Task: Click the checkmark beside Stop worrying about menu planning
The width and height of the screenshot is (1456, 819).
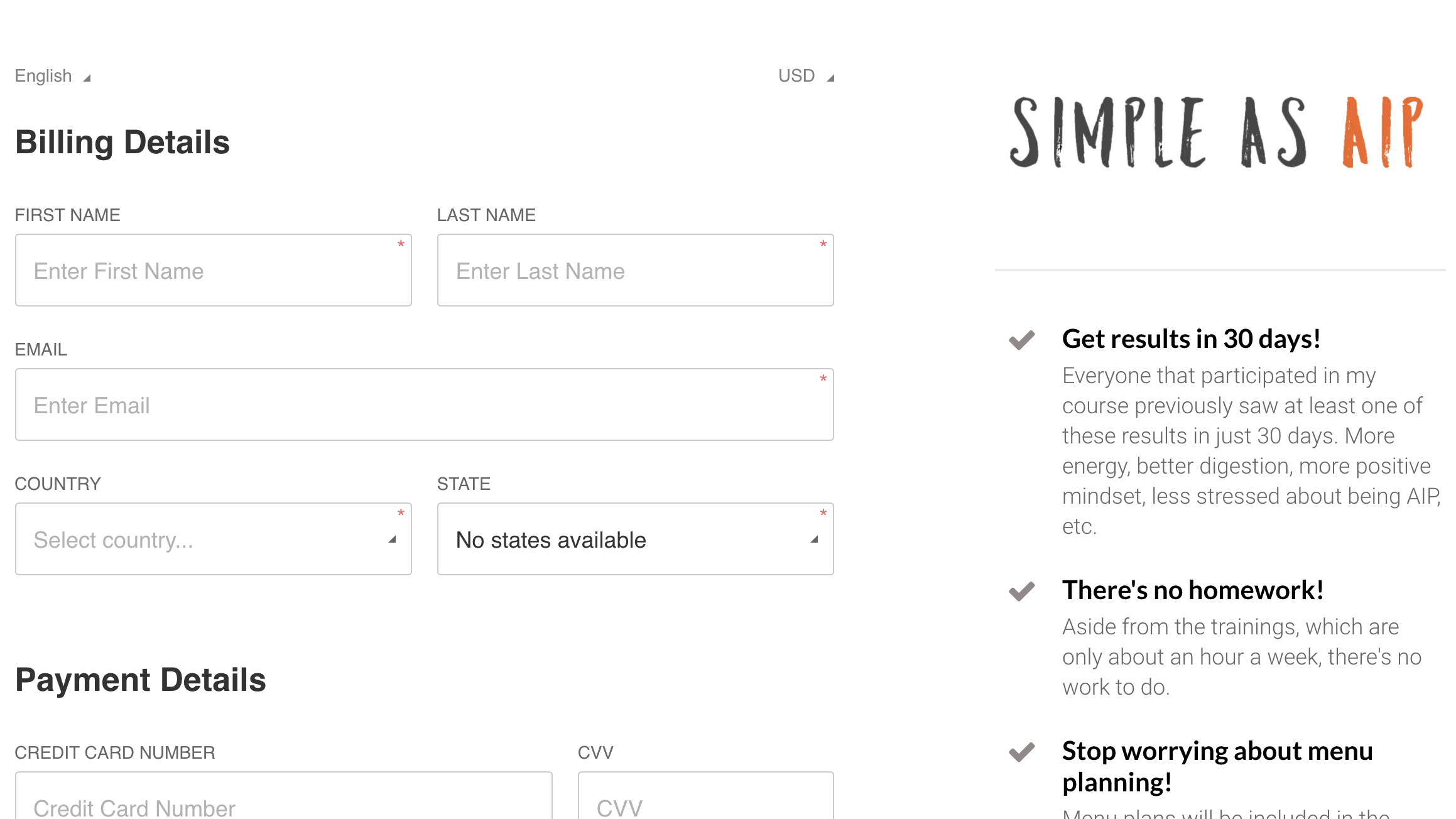Action: (x=1022, y=752)
